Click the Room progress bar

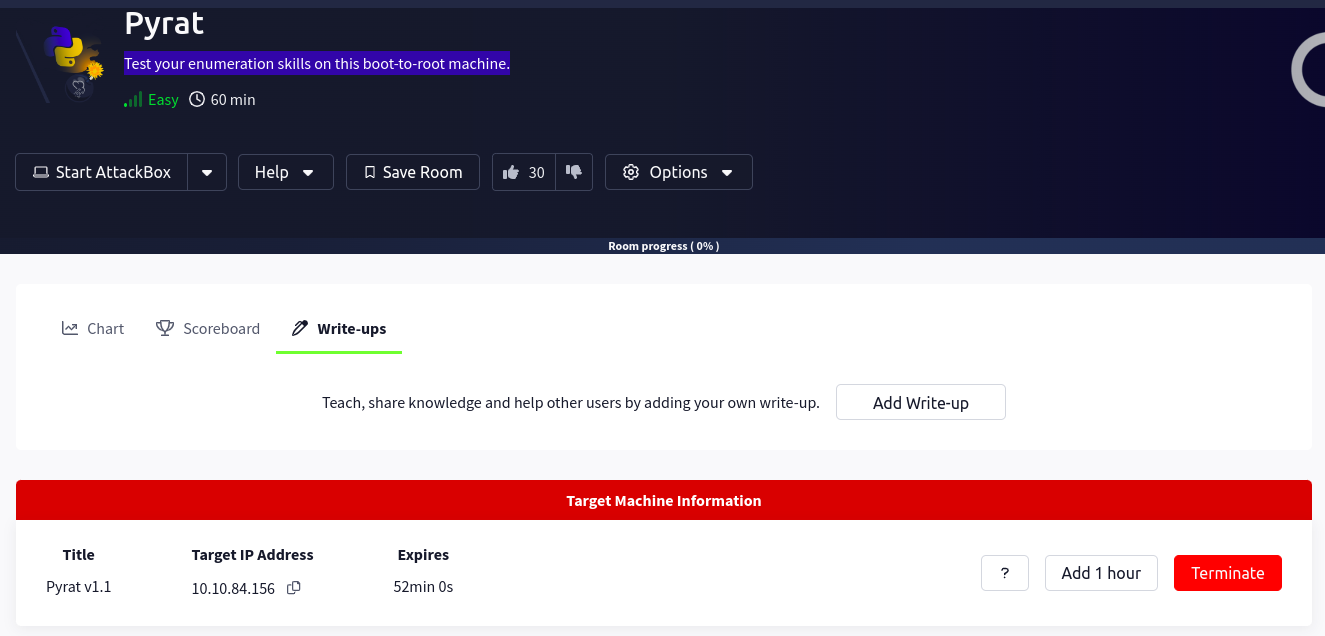pyautogui.click(x=662, y=246)
